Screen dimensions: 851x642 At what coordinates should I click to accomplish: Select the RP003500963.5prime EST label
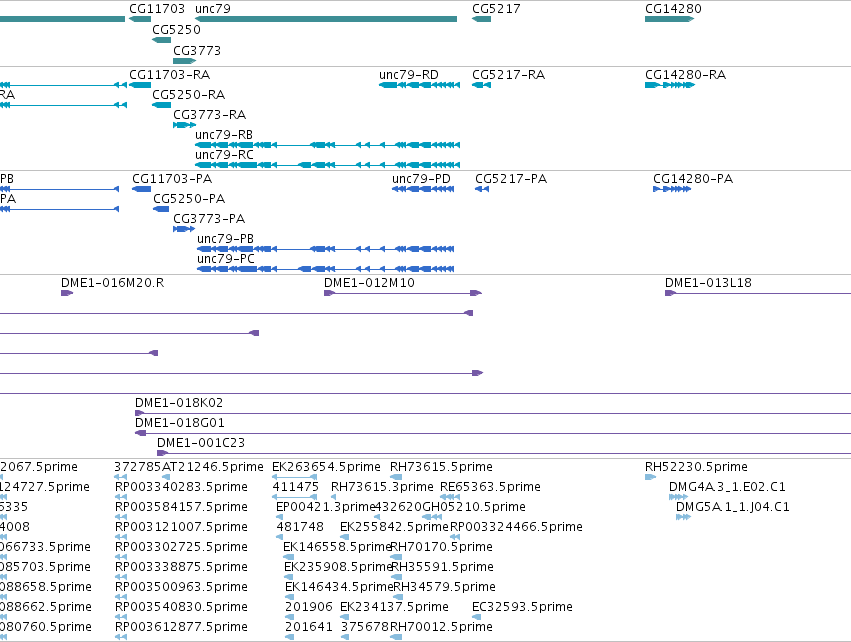[181, 587]
